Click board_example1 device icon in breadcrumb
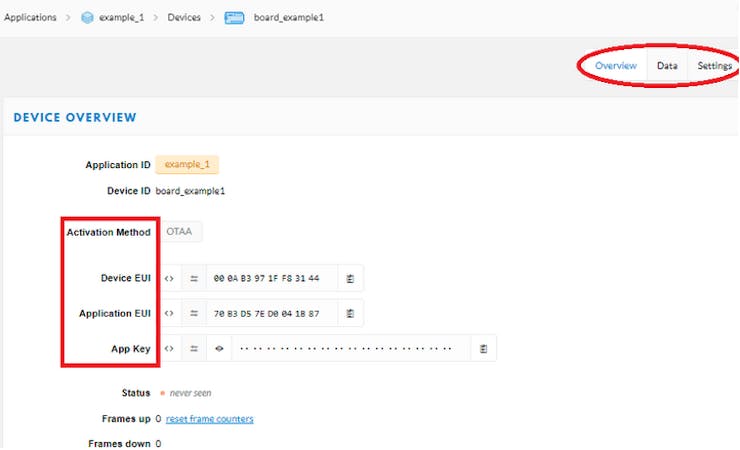The width and height of the screenshot is (740, 450). coord(234,18)
